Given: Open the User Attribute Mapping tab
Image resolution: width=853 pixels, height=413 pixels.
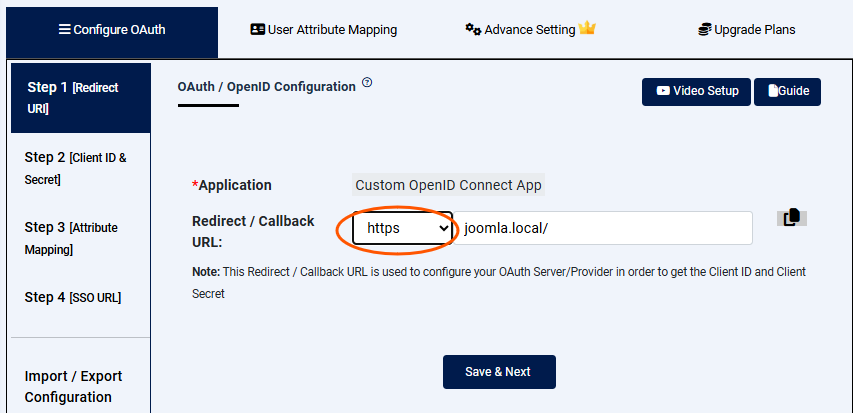Looking at the screenshot, I should pyautogui.click(x=323, y=30).
